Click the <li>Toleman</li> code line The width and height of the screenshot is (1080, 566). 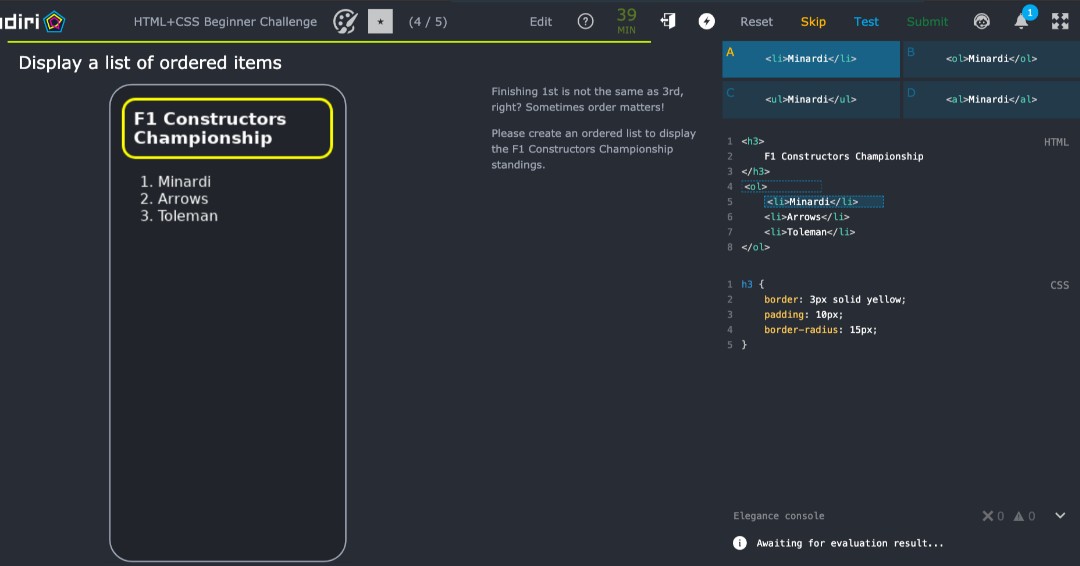(x=809, y=232)
